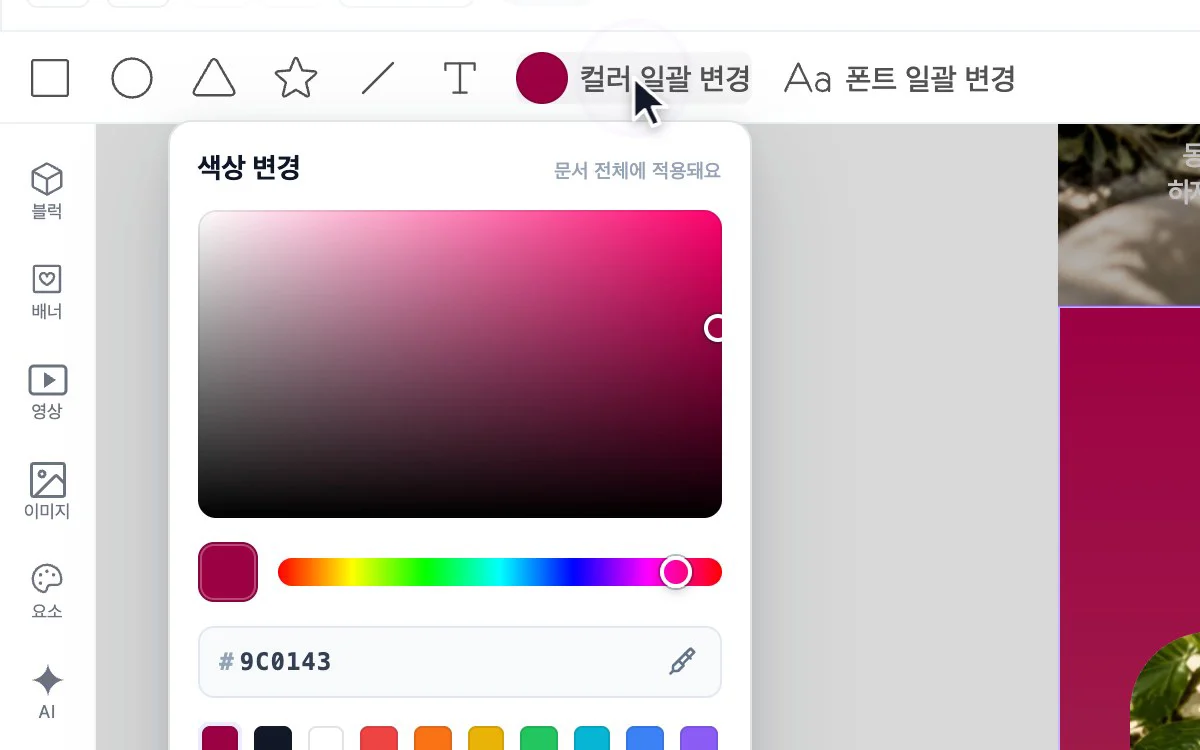Select the text tool

click(x=460, y=78)
